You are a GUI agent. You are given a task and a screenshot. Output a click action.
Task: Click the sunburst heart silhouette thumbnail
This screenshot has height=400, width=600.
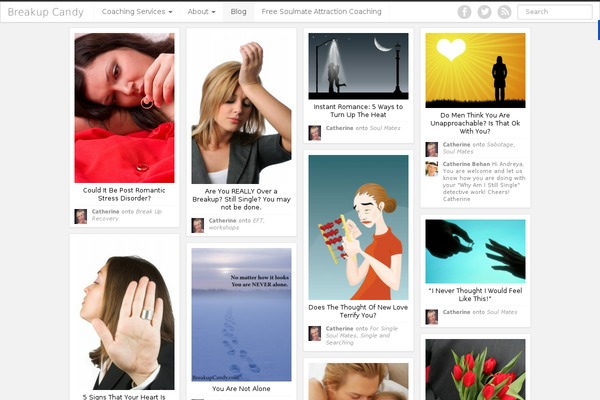(476, 70)
